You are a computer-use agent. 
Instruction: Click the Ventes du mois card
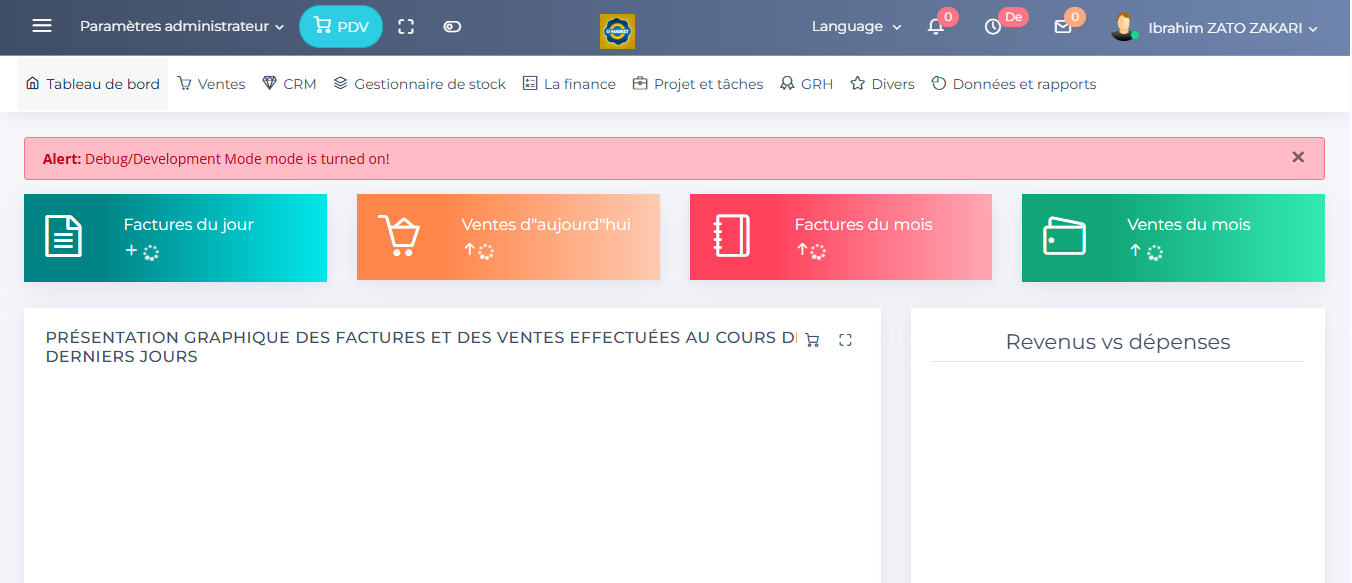[1173, 238]
